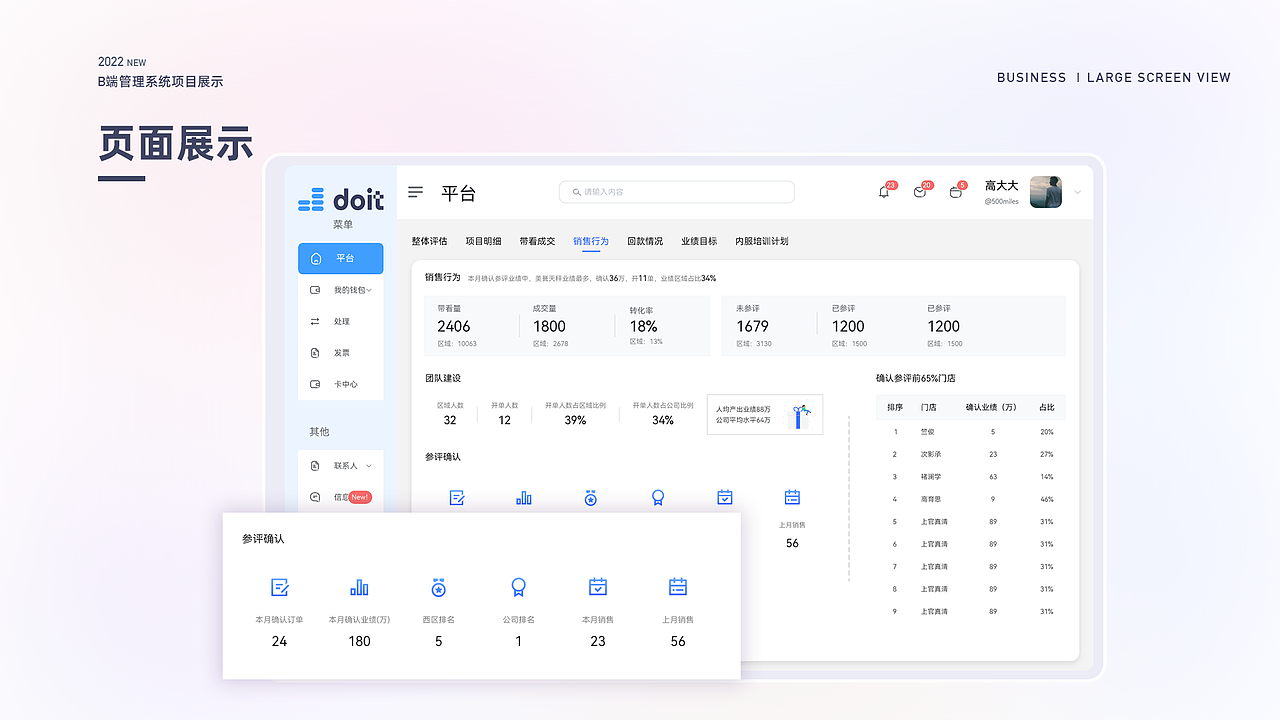Click the bell notification icon showing 23
The image size is (1280, 720).
point(884,192)
